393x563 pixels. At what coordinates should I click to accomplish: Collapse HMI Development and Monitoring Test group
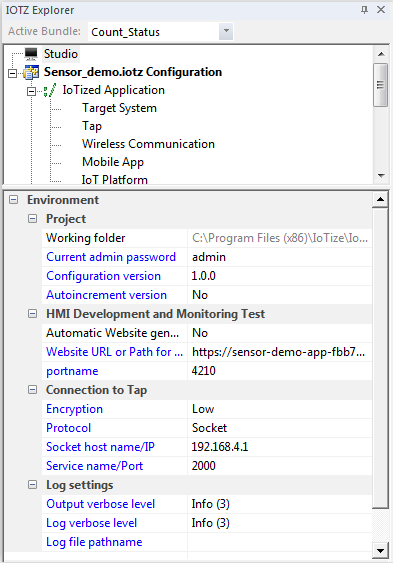pos(32,314)
